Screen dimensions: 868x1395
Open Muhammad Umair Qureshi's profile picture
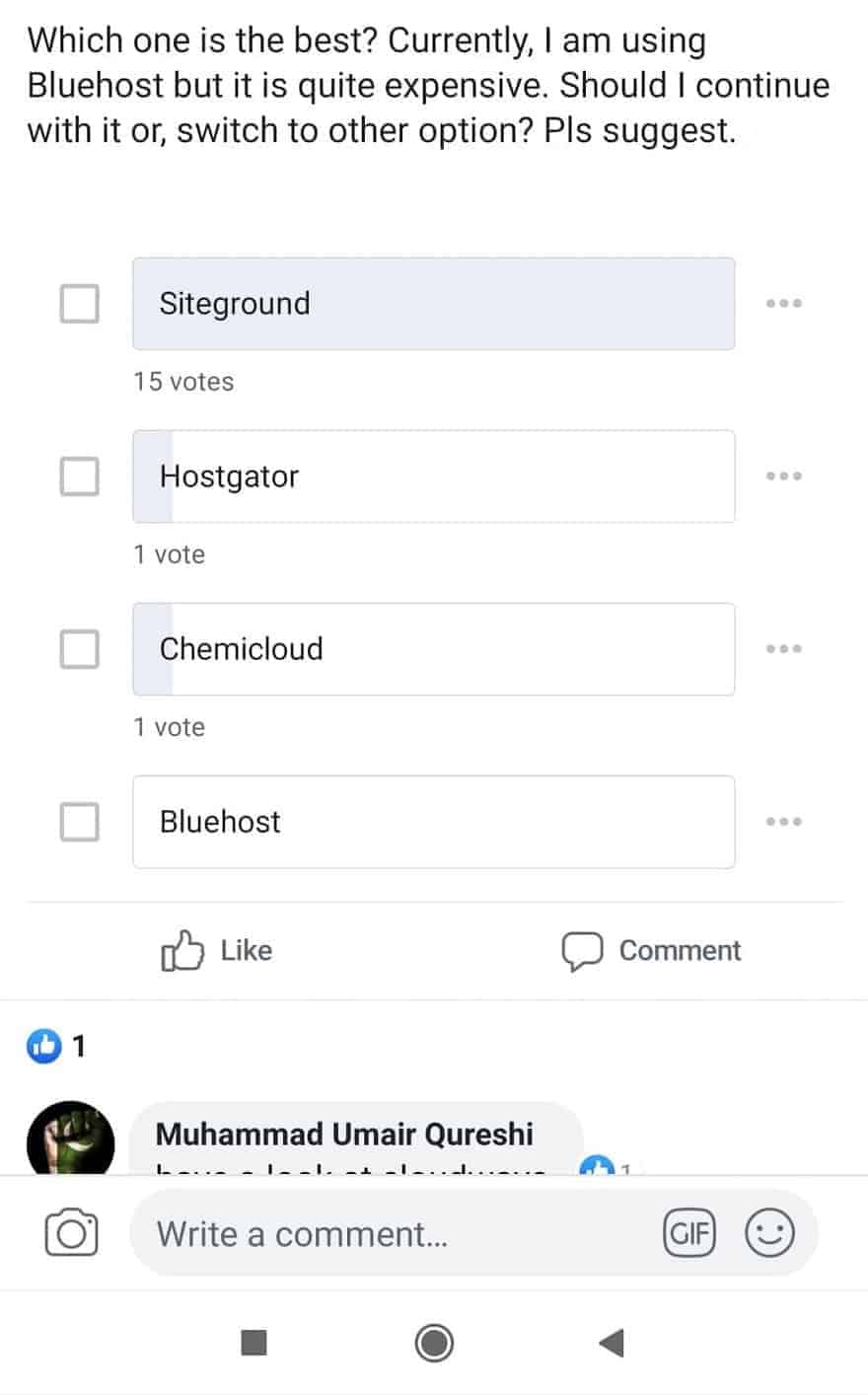(x=70, y=1140)
